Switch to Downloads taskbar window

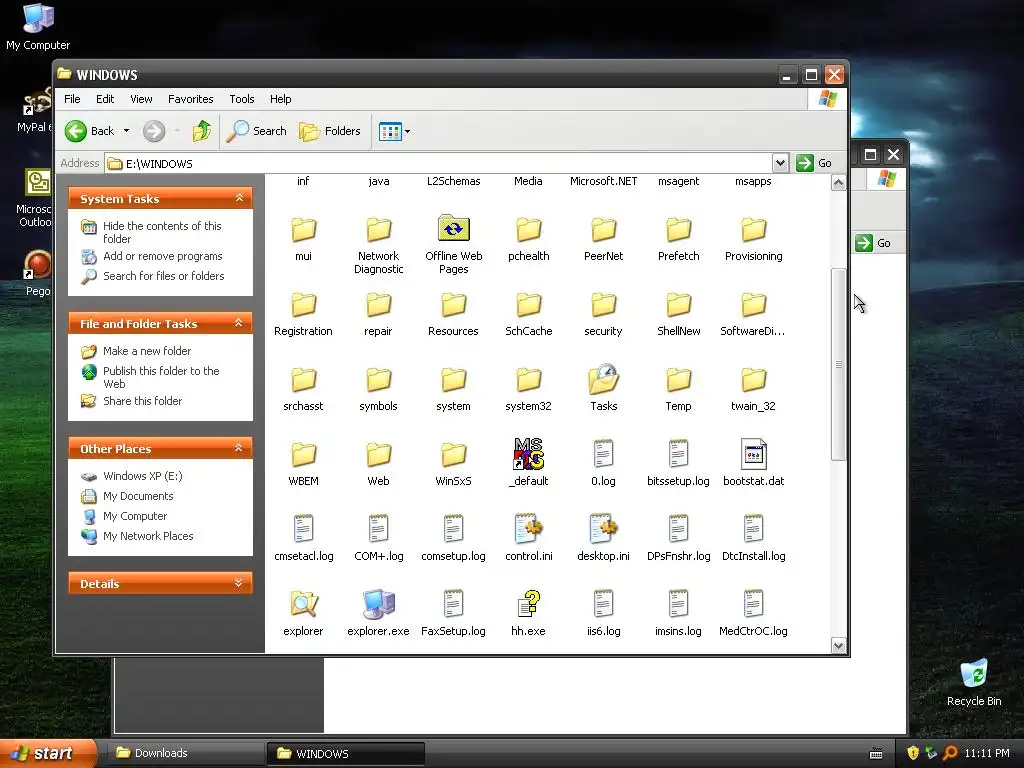click(x=185, y=753)
